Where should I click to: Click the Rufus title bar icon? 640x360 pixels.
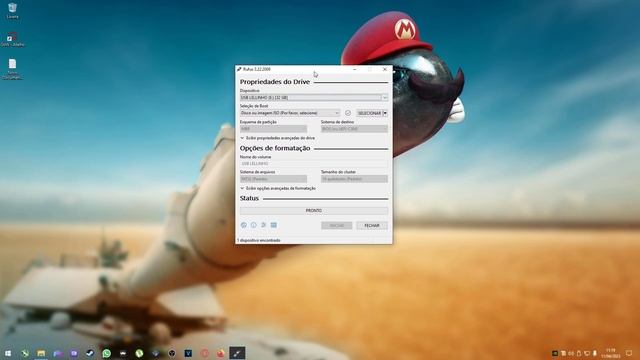coord(239,69)
